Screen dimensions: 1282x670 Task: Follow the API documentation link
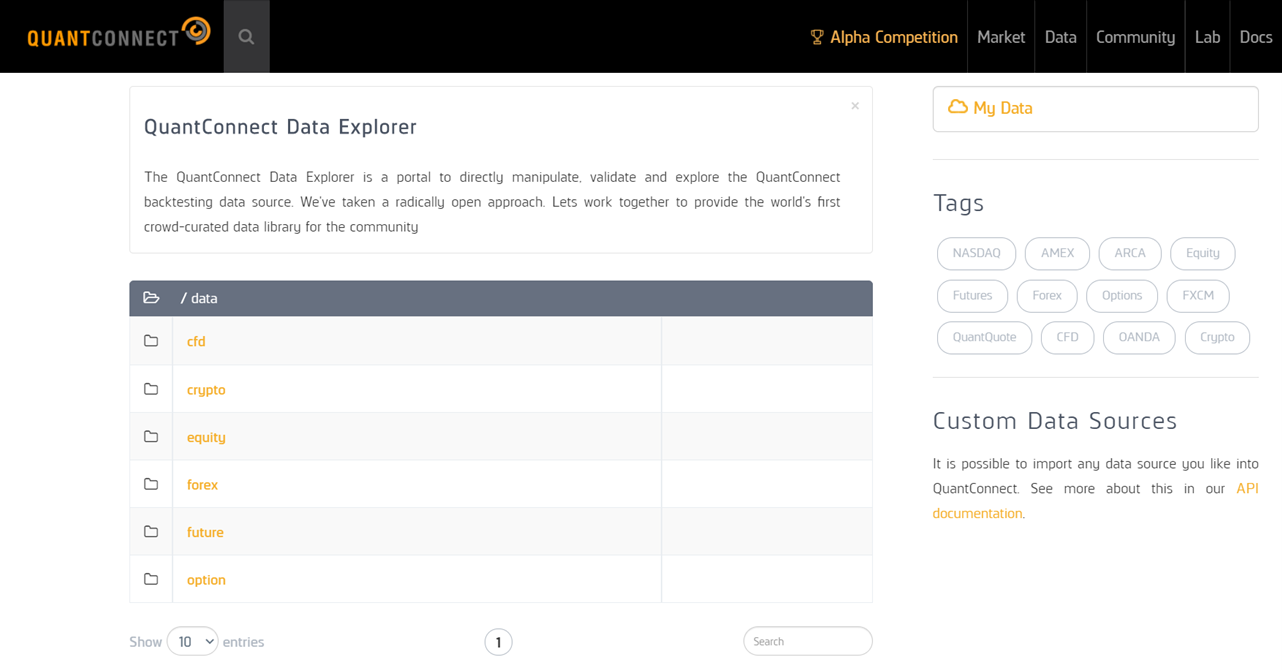pos(1246,489)
